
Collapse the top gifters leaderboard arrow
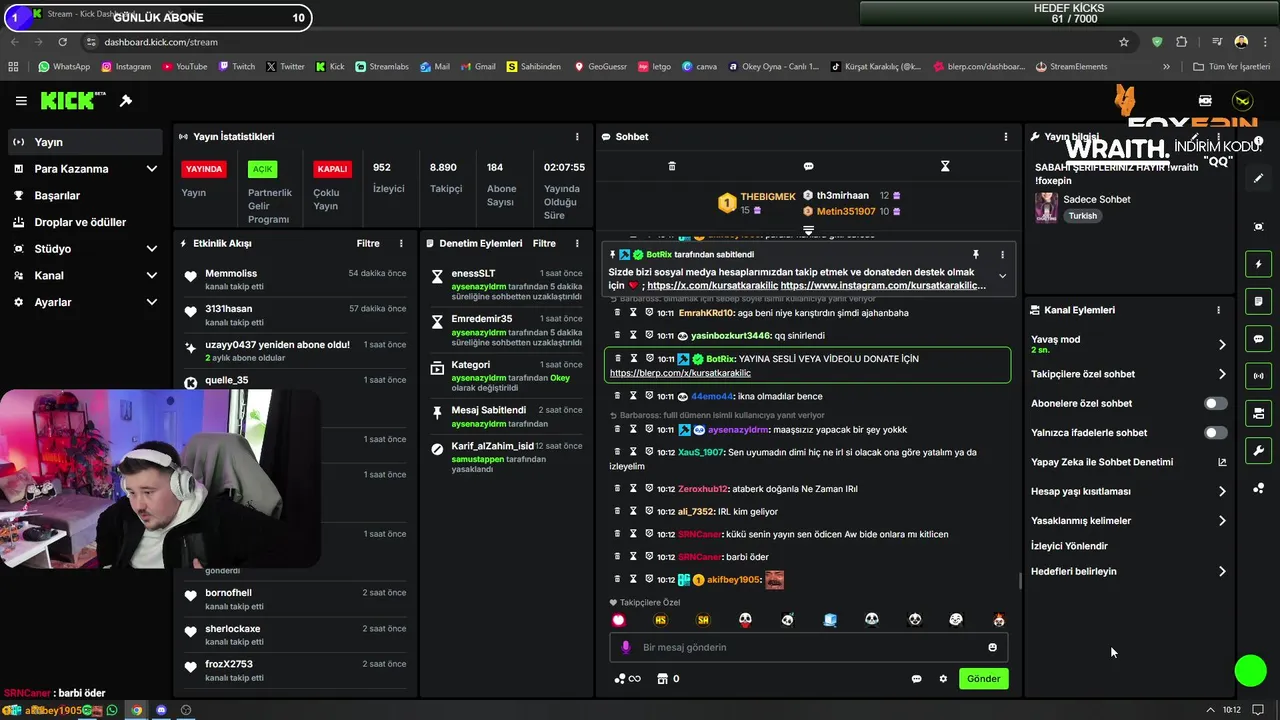[809, 230]
